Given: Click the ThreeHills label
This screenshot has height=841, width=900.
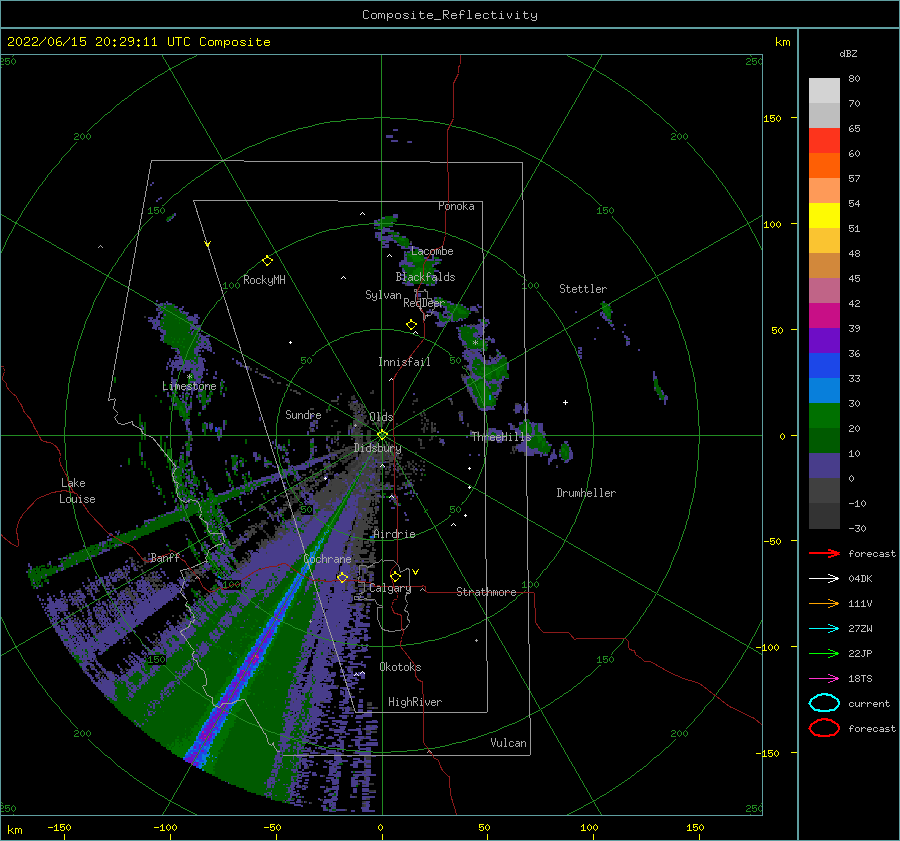Looking at the screenshot, I should (x=502, y=437).
